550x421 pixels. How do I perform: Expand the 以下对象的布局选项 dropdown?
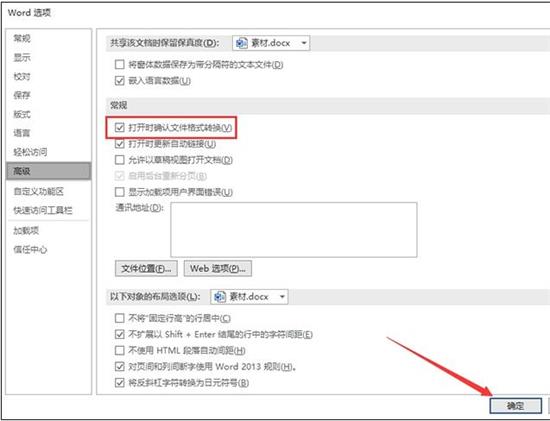249,297
